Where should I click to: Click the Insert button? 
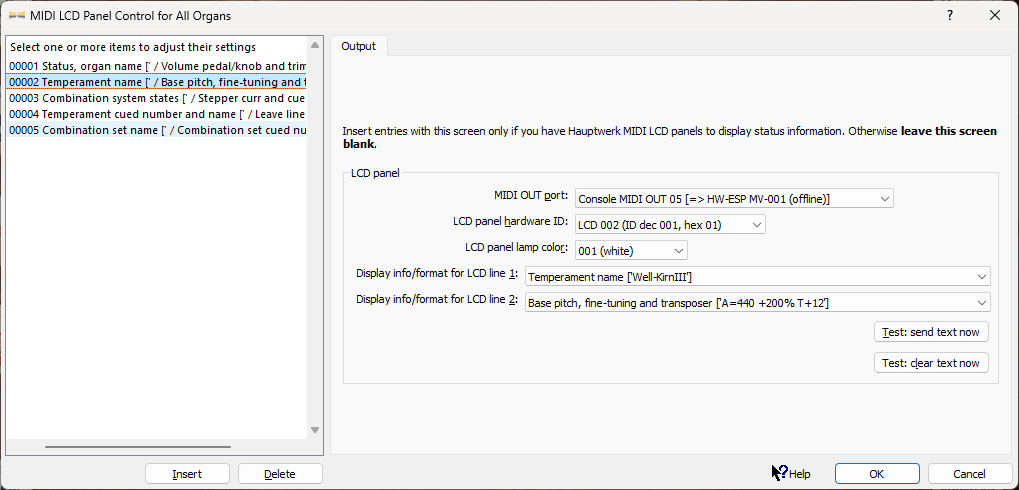point(187,474)
